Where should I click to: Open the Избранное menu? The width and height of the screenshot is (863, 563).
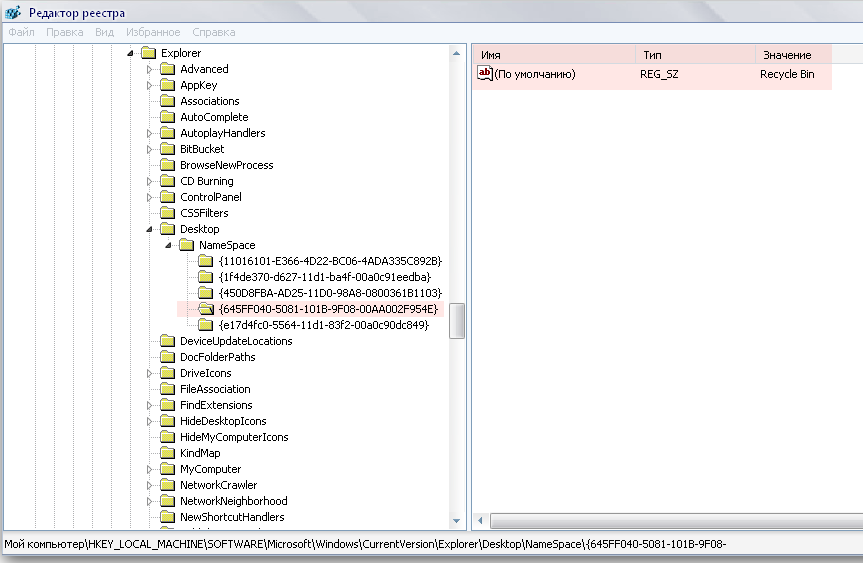click(x=153, y=32)
